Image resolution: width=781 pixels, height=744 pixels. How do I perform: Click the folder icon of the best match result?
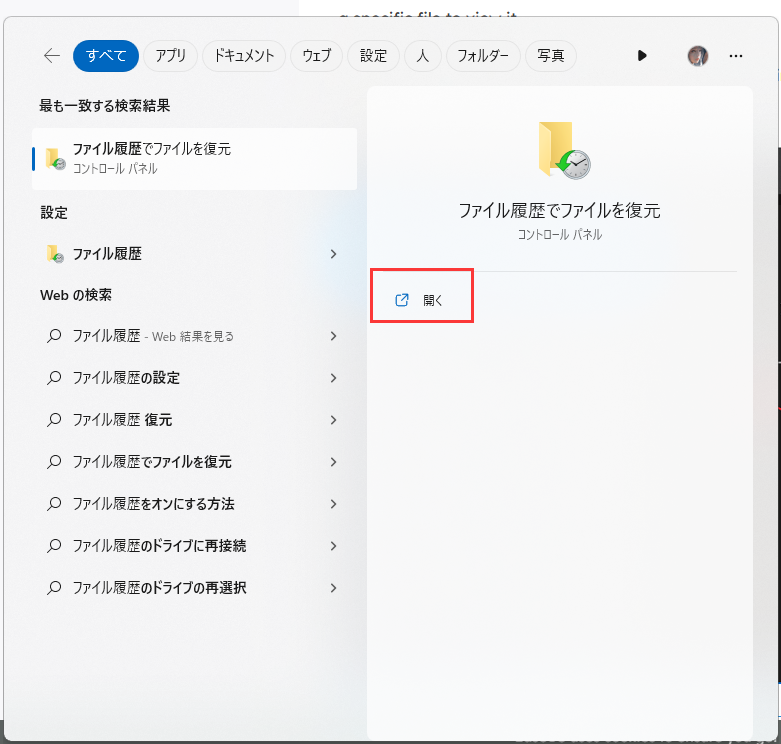(55, 158)
